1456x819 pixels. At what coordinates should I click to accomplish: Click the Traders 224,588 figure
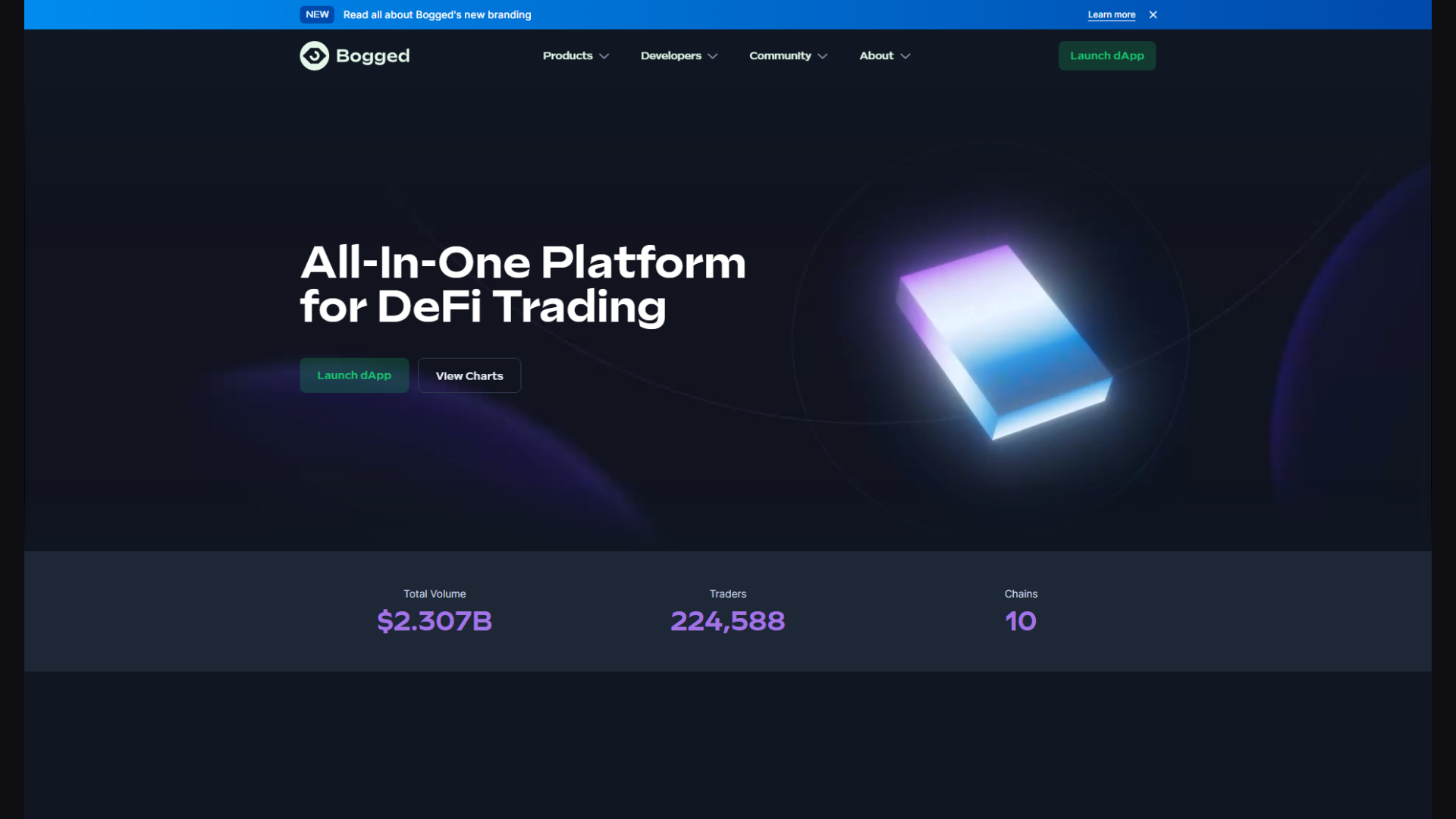pos(727,621)
